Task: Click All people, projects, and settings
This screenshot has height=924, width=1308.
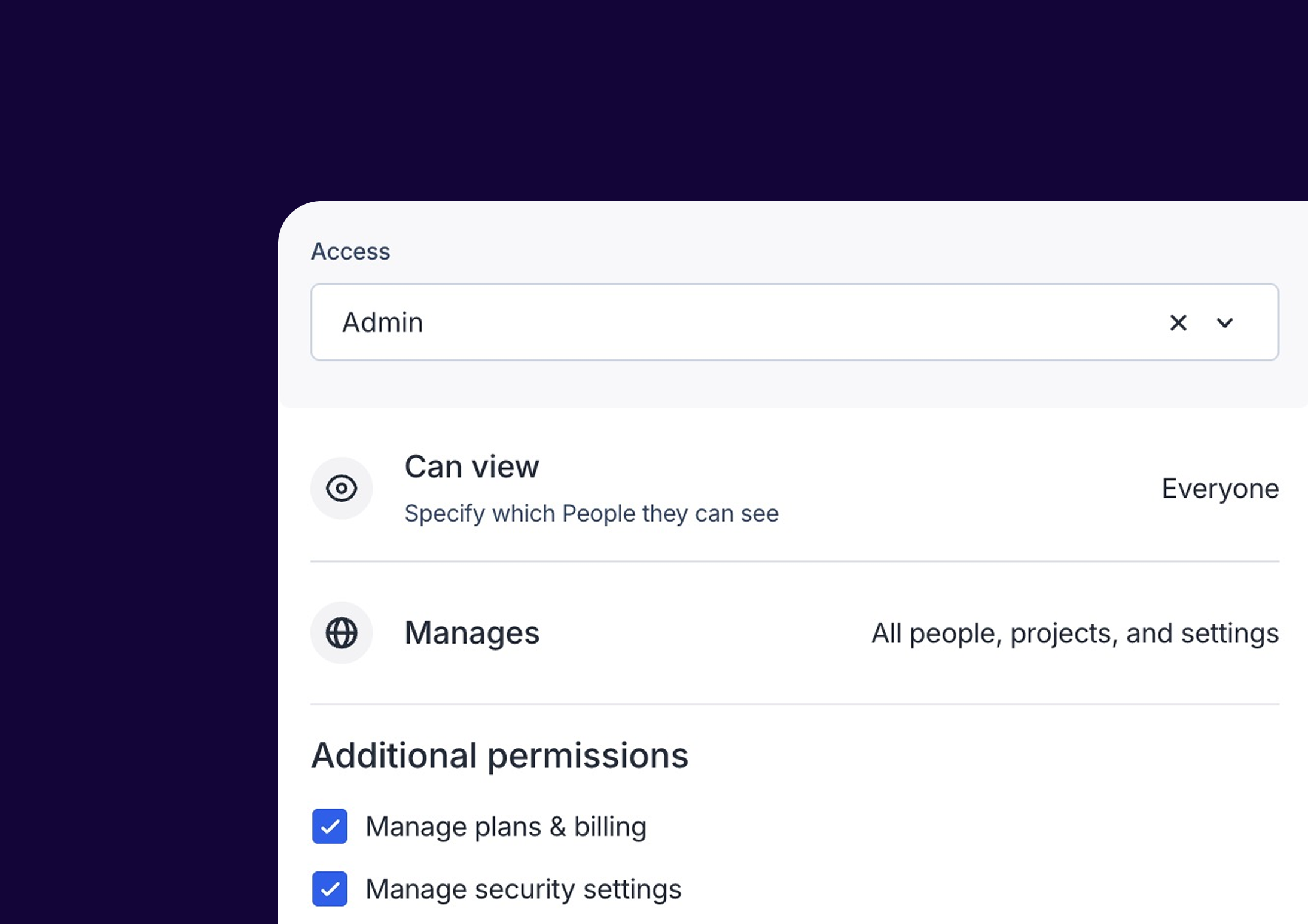Action: click(1074, 632)
